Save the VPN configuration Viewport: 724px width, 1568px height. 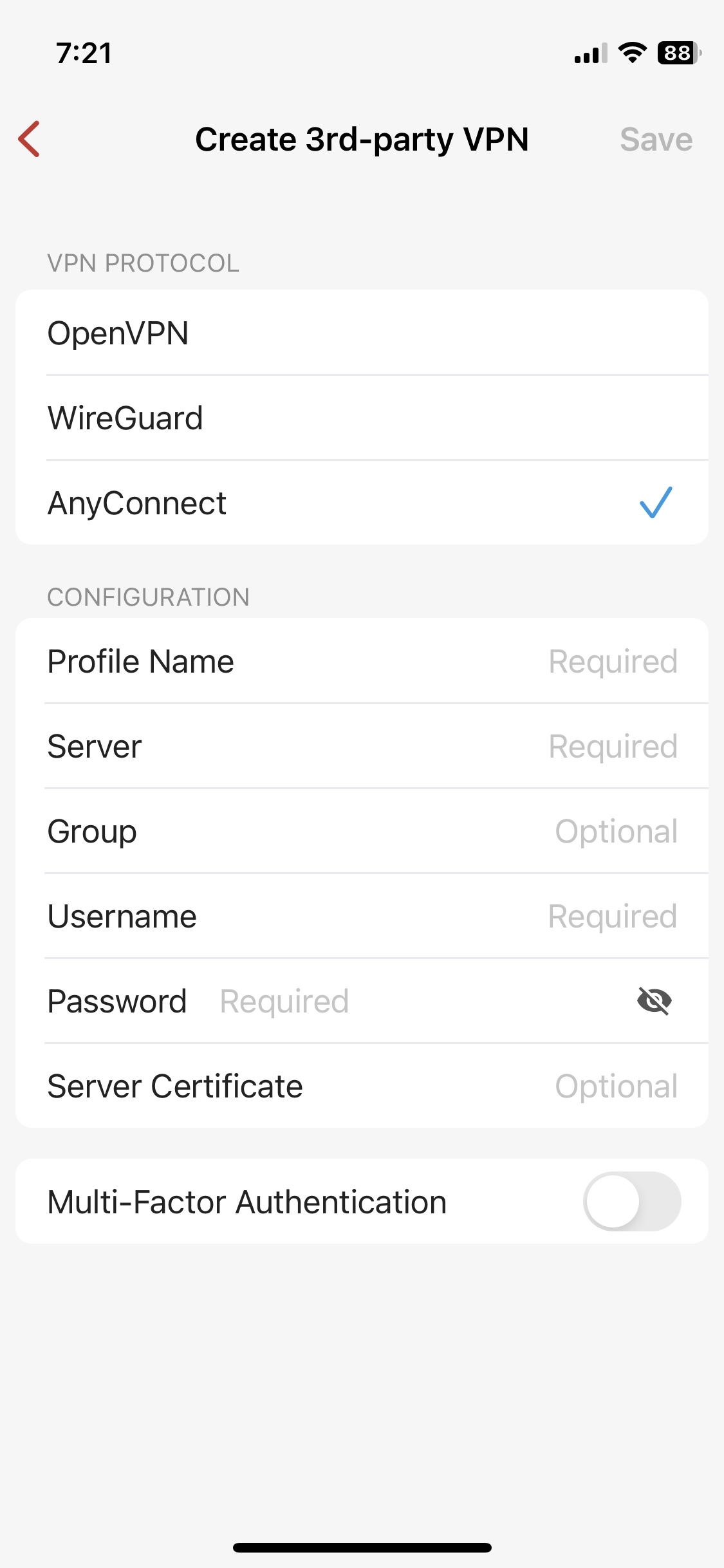pyautogui.click(x=656, y=140)
